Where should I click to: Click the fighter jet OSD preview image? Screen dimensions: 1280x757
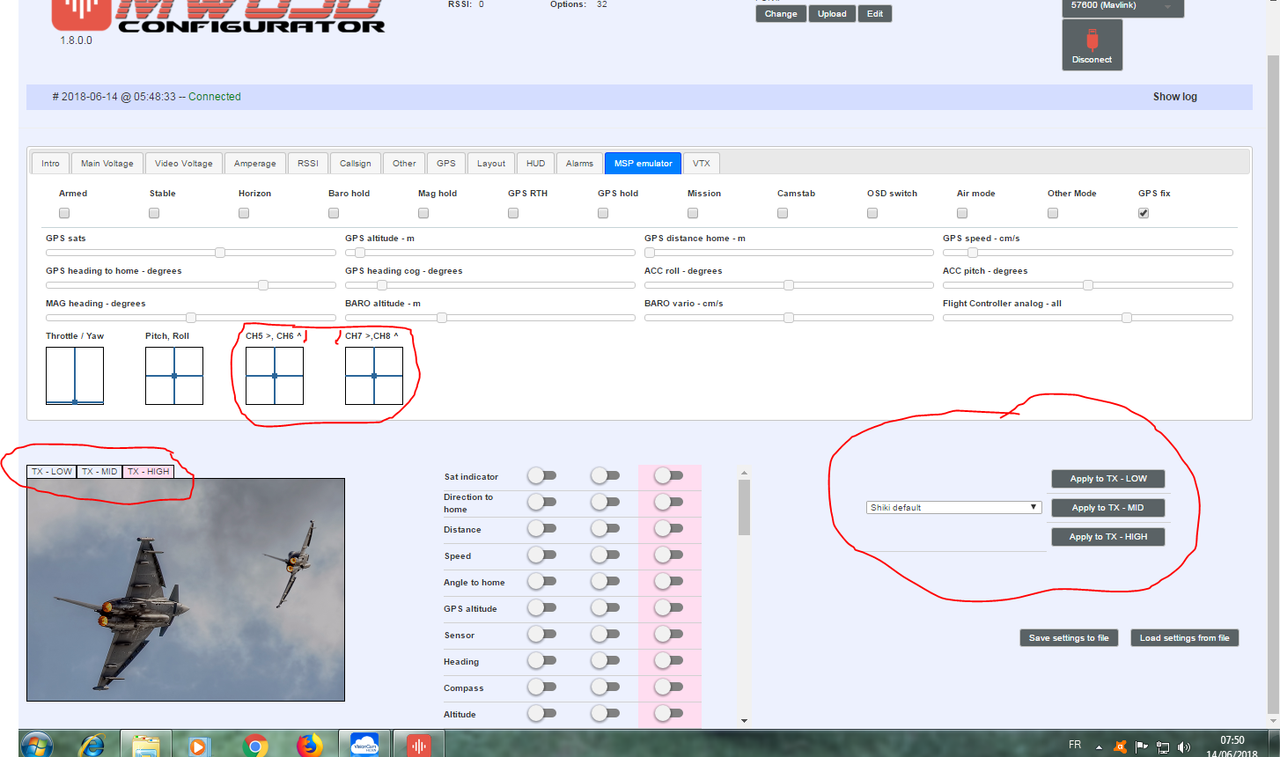point(186,589)
